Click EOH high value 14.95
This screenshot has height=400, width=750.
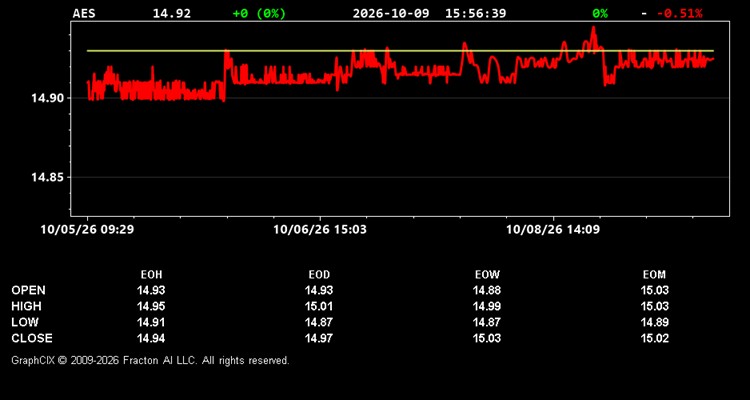[151, 306]
